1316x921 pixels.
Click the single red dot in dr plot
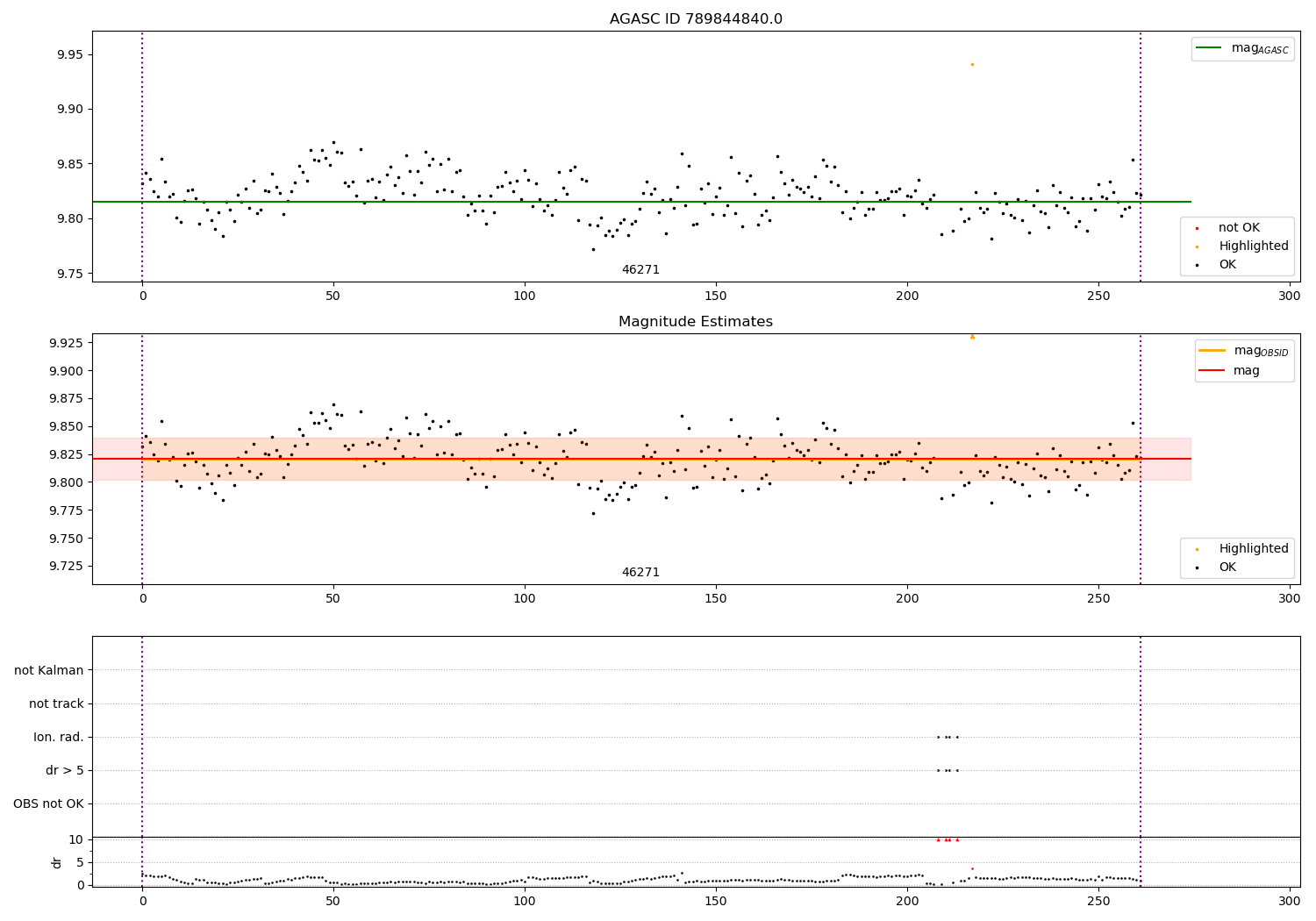click(x=972, y=868)
